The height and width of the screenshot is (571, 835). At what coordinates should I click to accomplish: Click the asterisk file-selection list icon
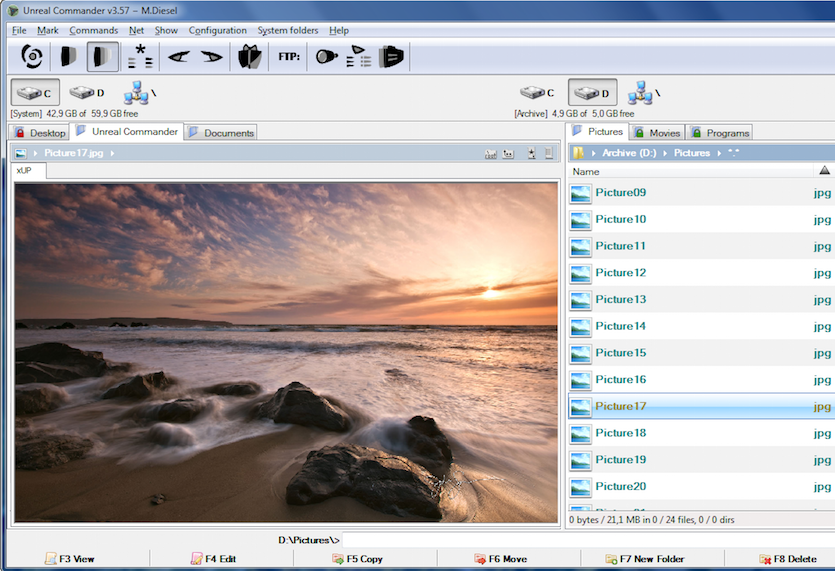pos(141,56)
